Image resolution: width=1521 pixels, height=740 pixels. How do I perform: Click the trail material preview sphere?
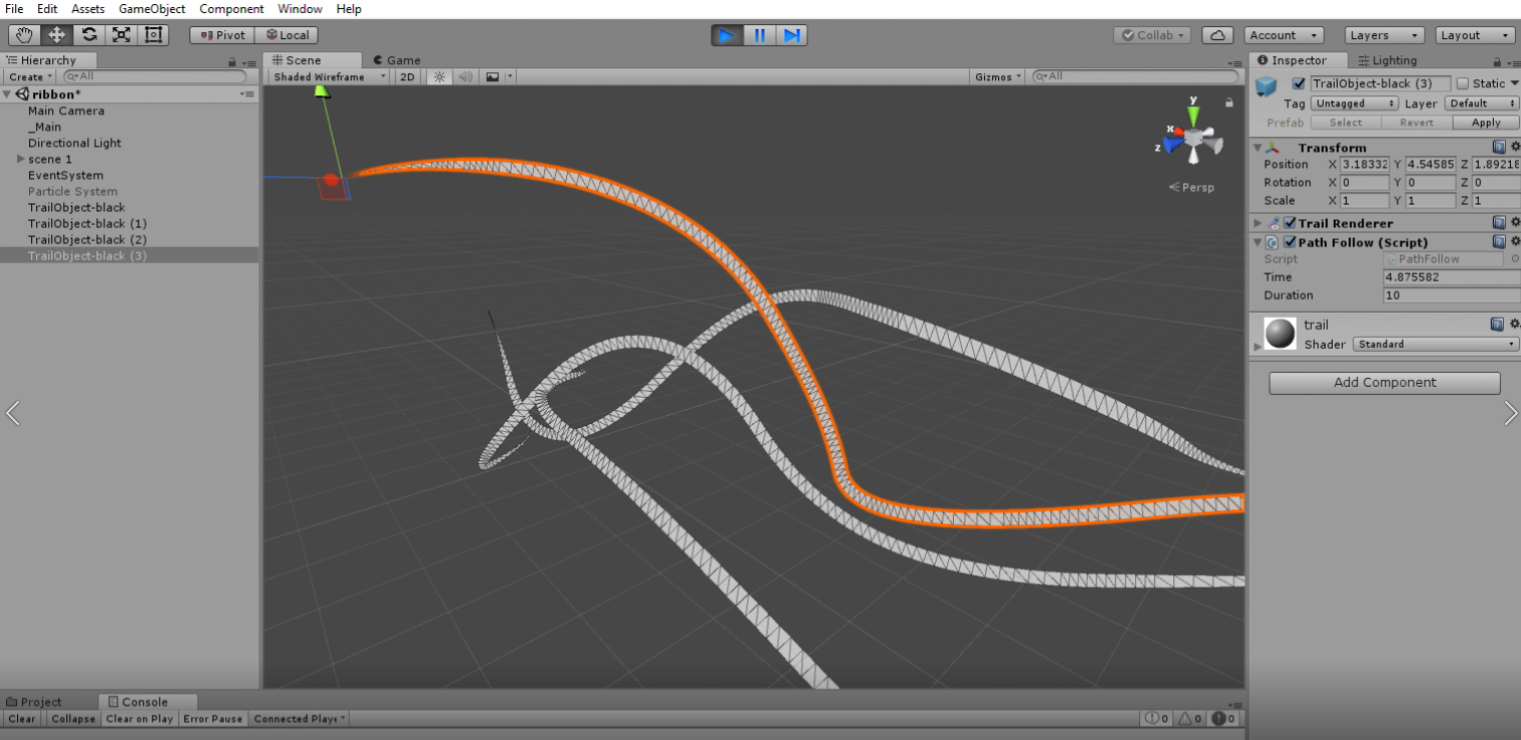click(x=1280, y=333)
